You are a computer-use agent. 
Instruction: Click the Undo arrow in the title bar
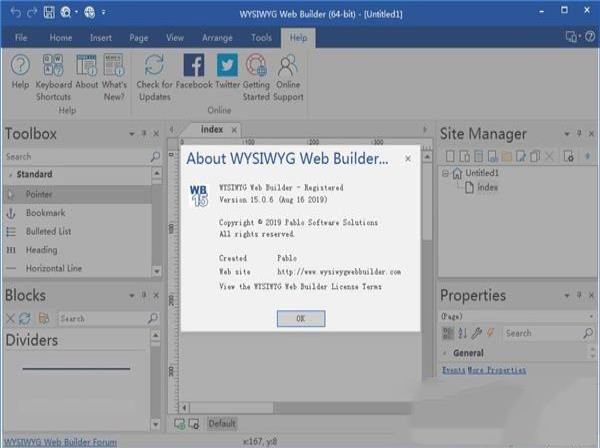[16, 13]
